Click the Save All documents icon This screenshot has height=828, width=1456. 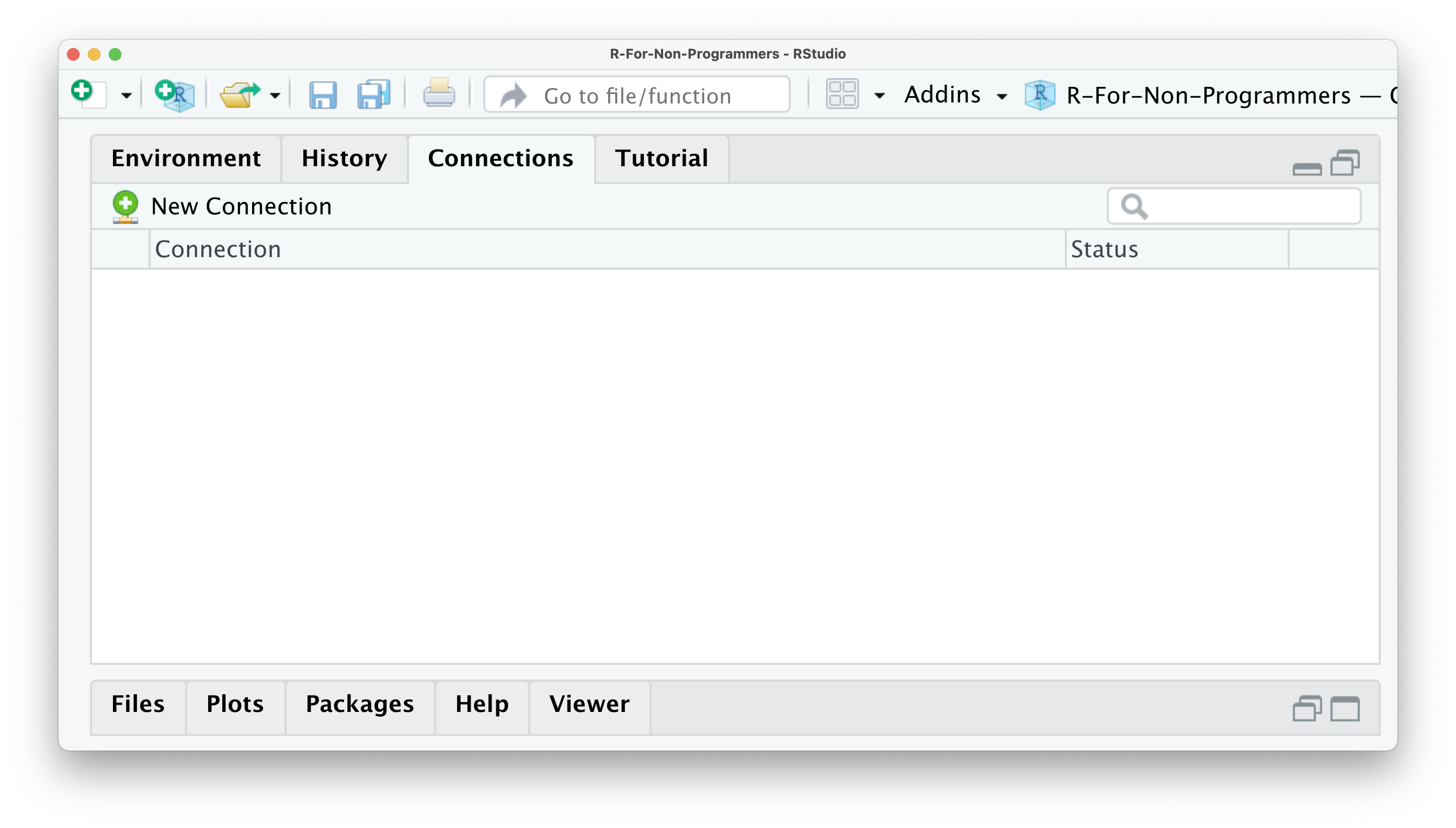coord(373,95)
